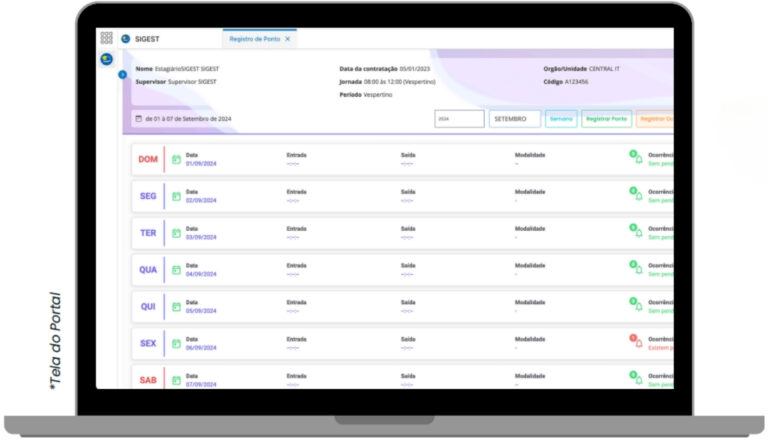
Task: Click the orange Registrar Ocorrência button
Action: [655, 119]
